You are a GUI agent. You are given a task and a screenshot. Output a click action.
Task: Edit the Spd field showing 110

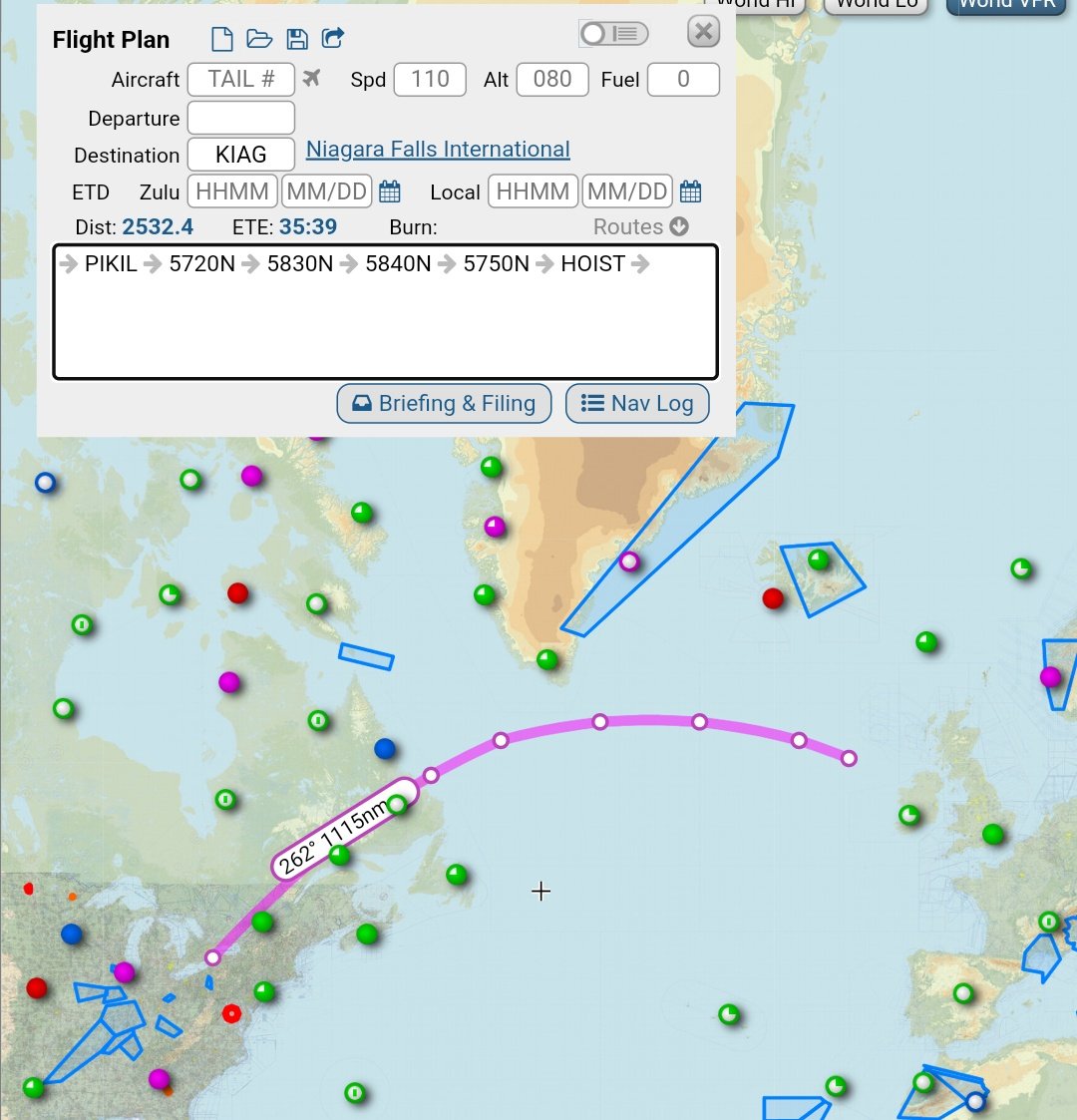click(x=430, y=79)
